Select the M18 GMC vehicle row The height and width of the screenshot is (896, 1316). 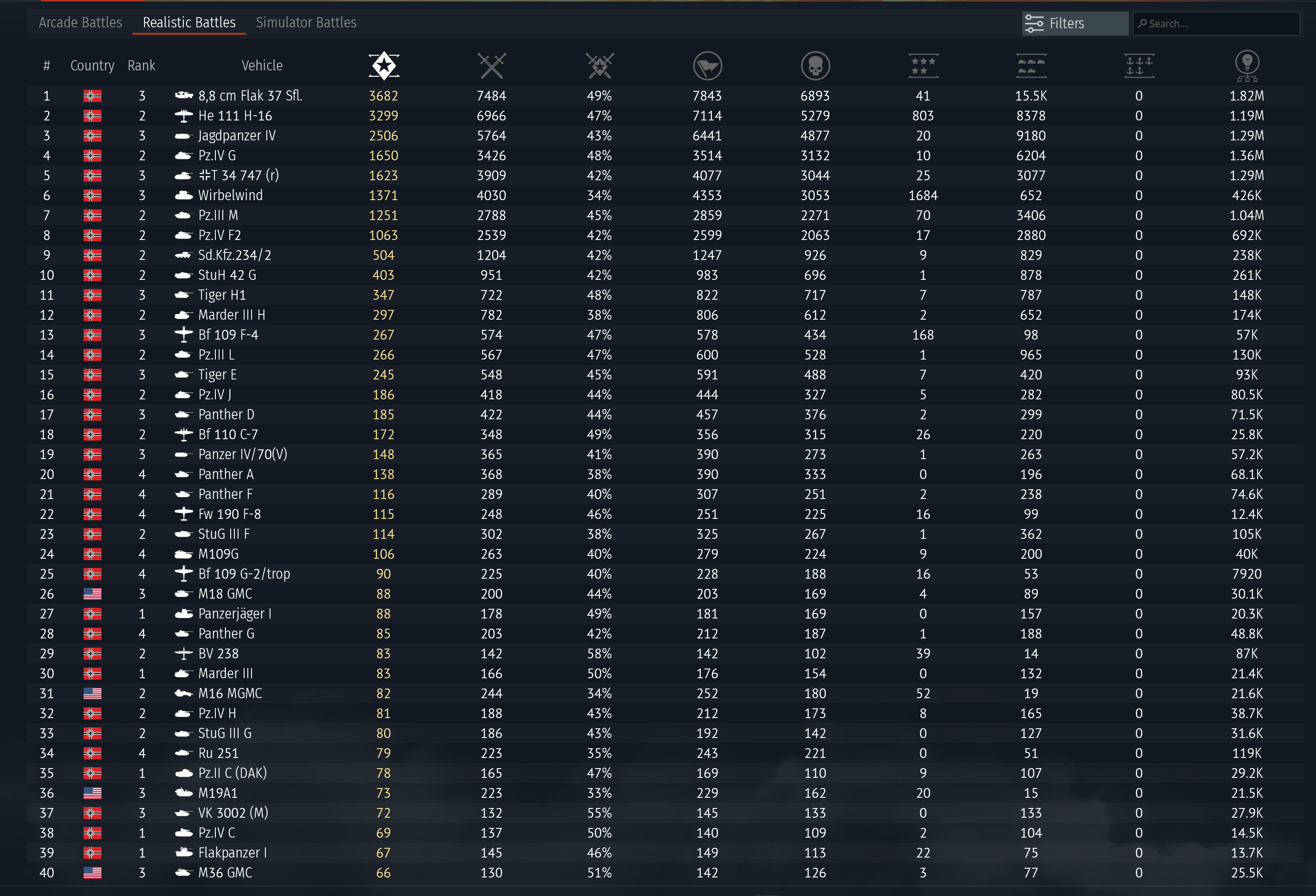(x=225, y=593)
